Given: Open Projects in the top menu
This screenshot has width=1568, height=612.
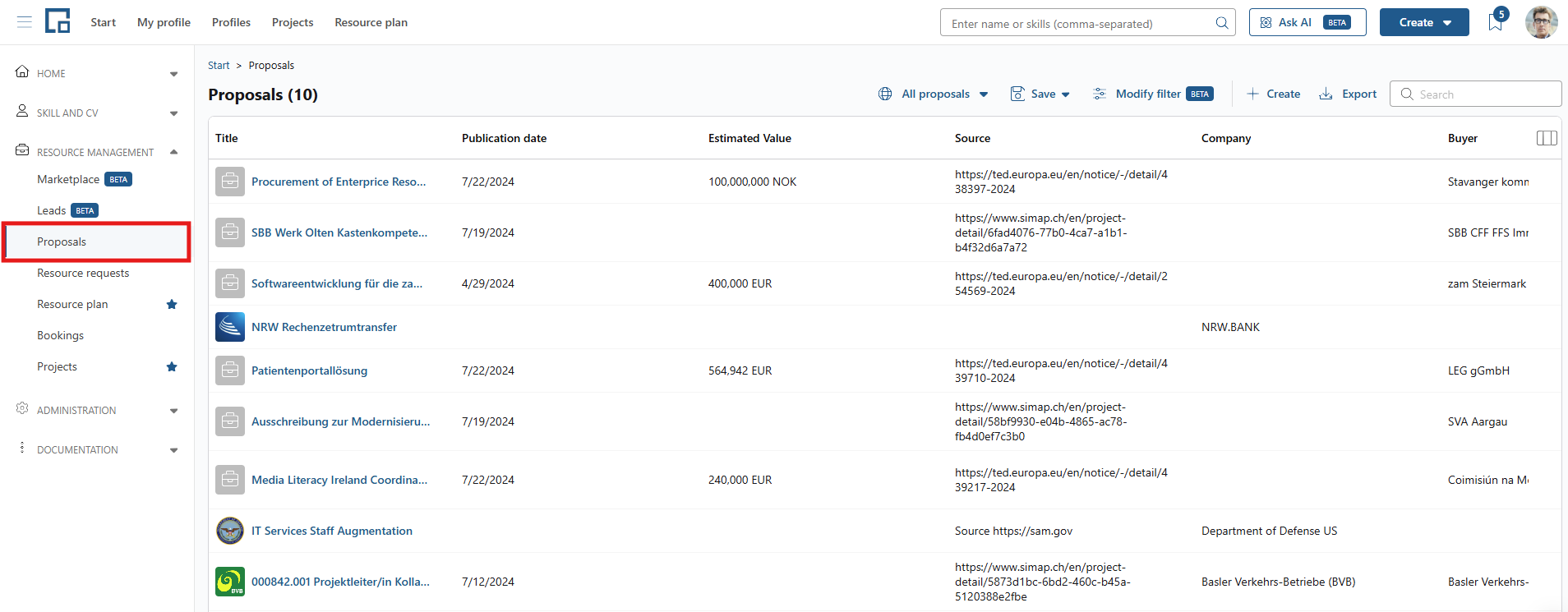Looking at the screenshot, I should click(x=293, y=22).
